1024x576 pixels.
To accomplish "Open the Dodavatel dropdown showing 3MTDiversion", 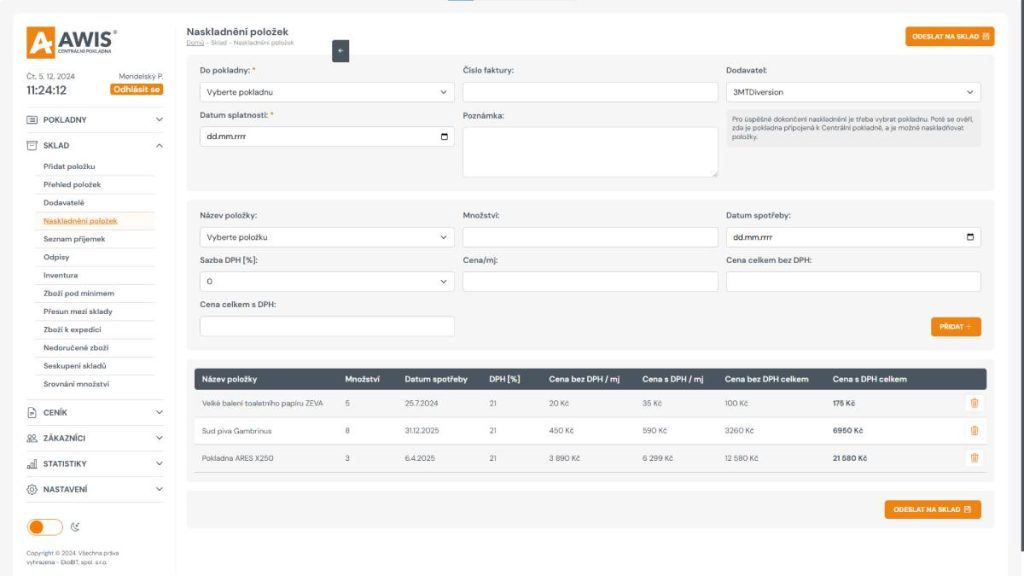I will coord(852,92).
